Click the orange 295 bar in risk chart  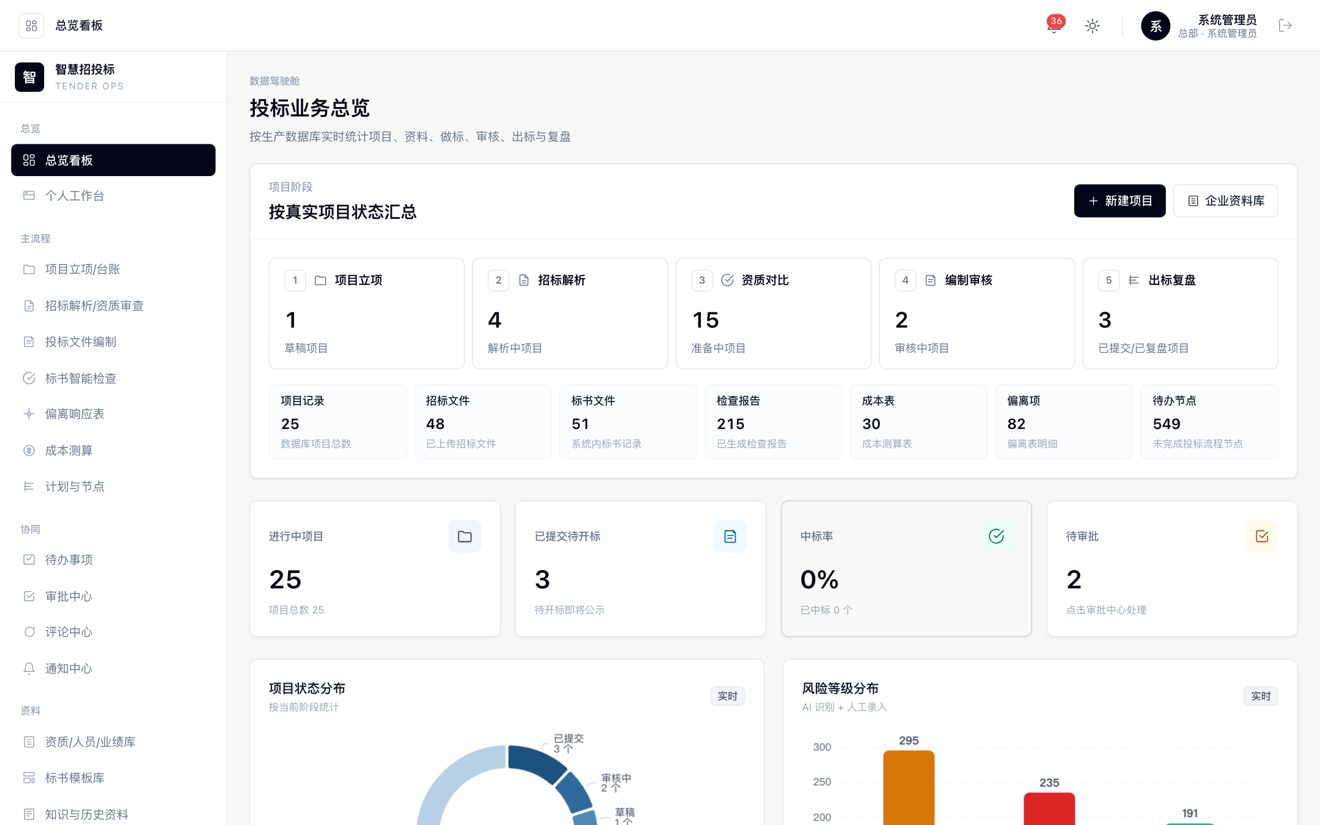point(909,788)
